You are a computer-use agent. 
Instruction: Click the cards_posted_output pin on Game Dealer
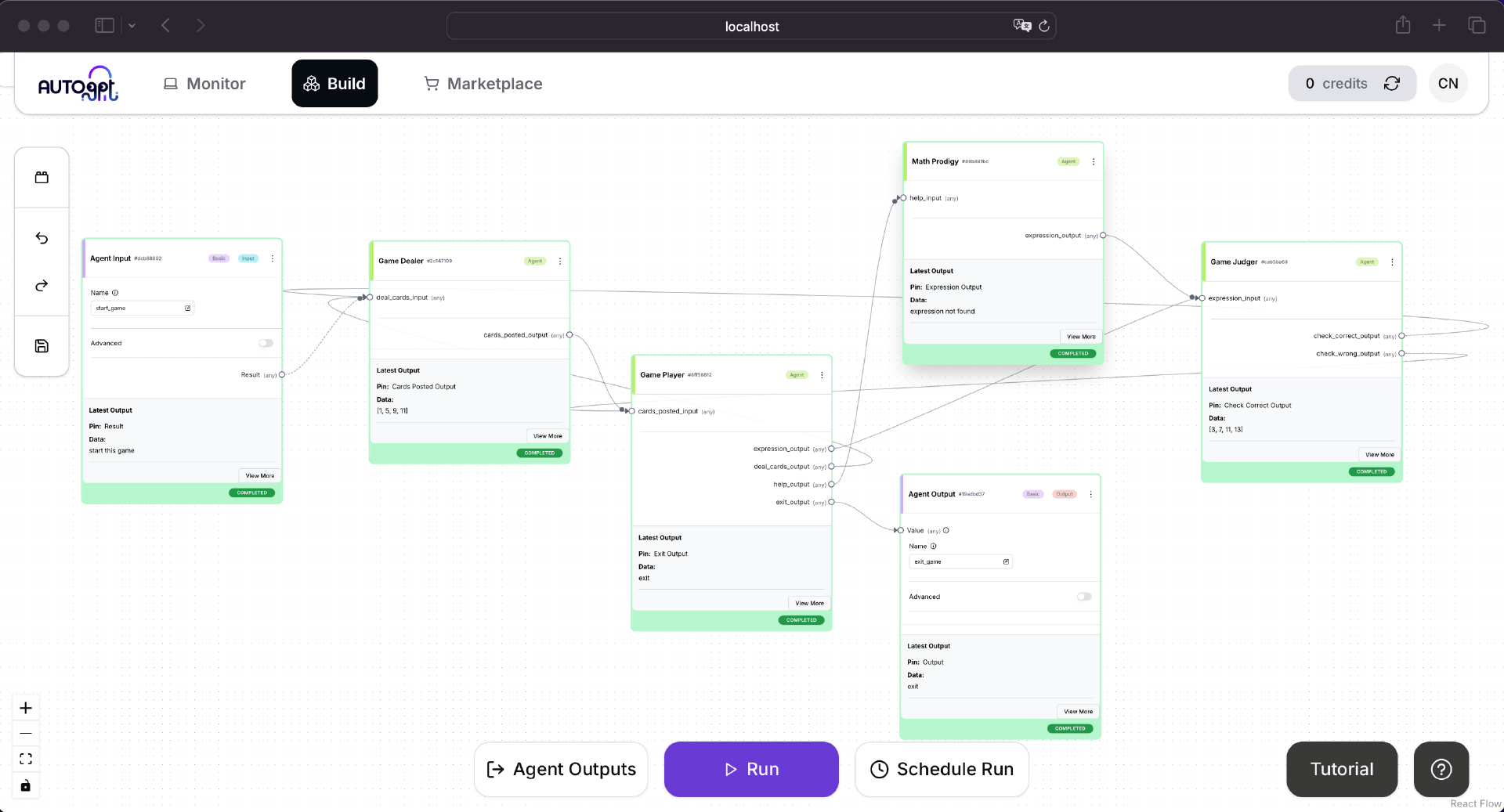click(x=569, y=335)
